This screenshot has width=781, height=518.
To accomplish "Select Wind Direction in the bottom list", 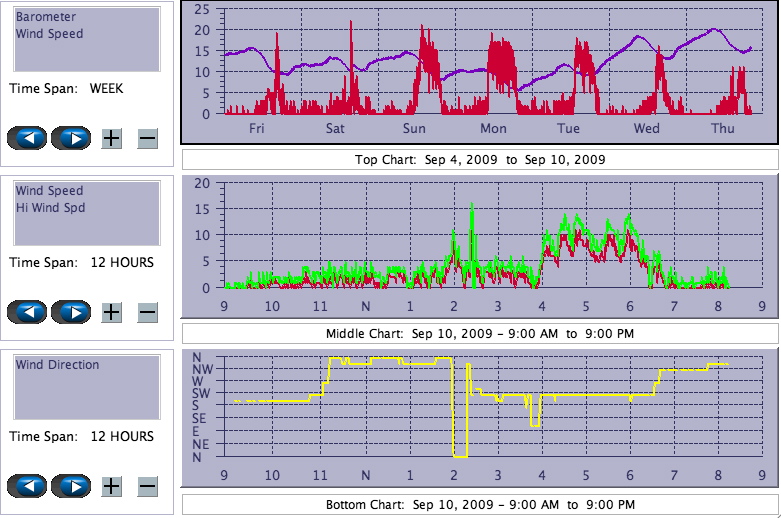I will [57, 365].
